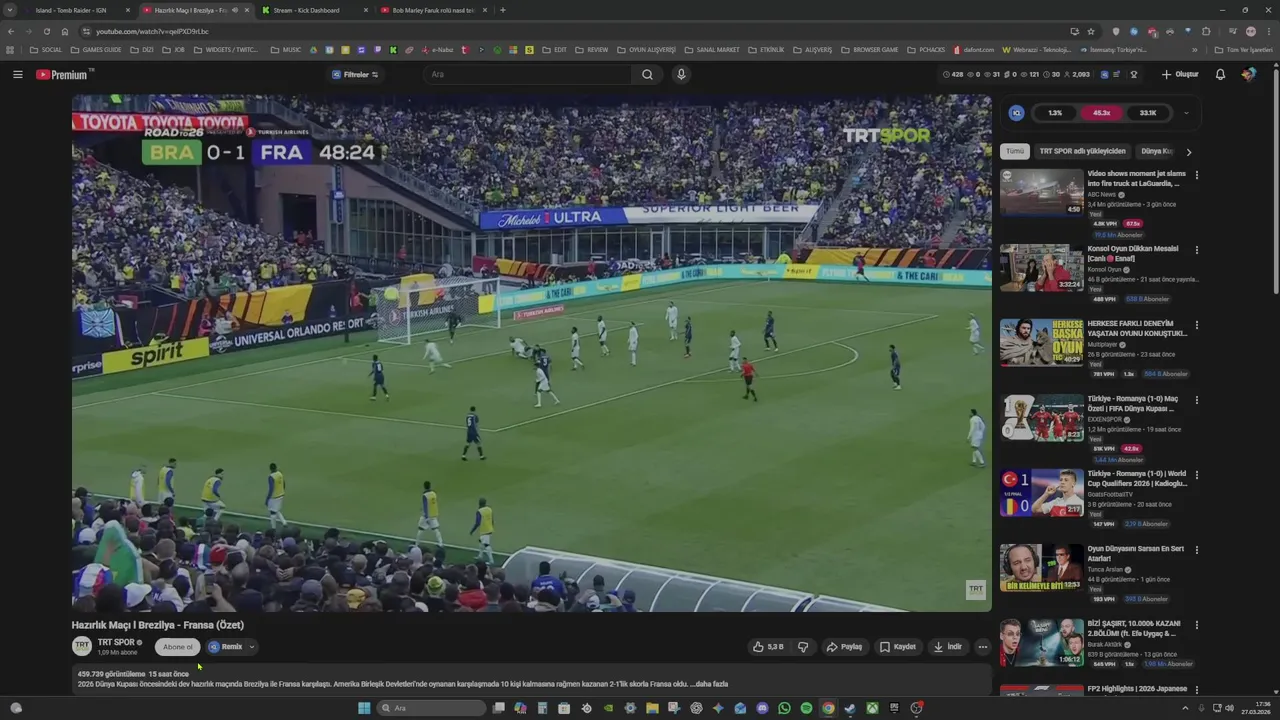Open BİZİ ŞAŞIRT 10.000$ KAZAN video
The height and width of the screenshot is (720, 1280).
click(x=1041, y=642)
